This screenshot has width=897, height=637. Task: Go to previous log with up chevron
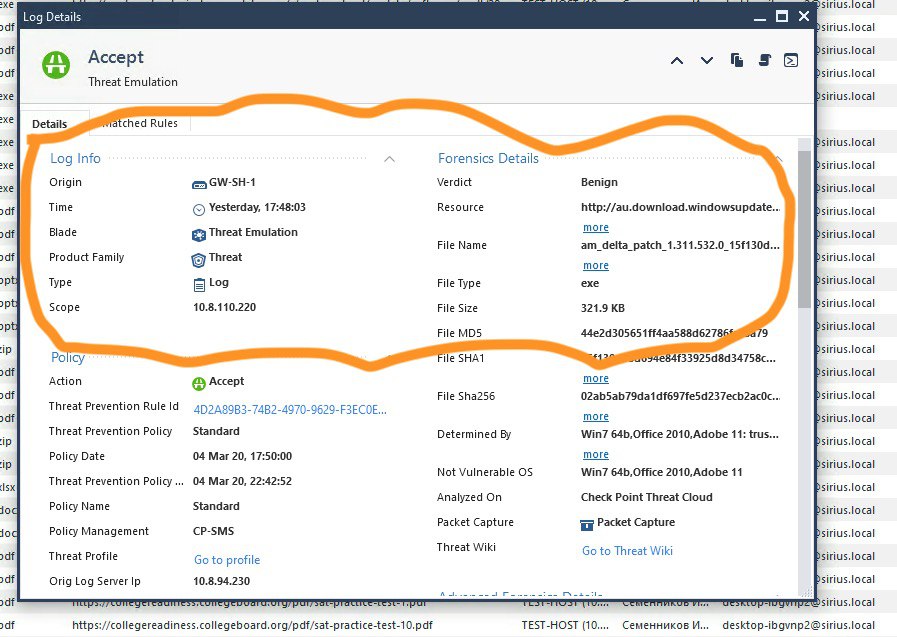(677, 61)
